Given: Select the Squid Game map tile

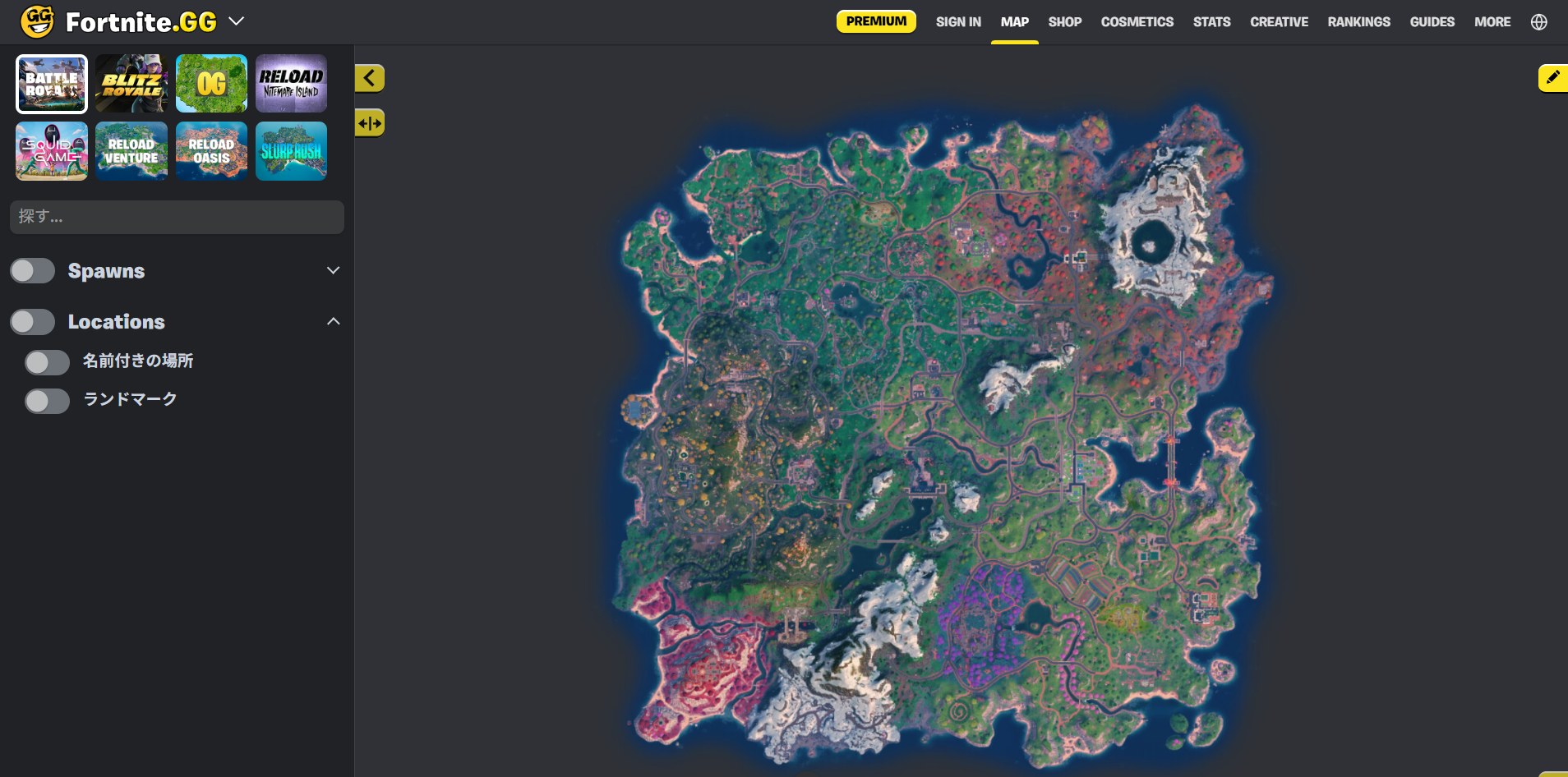Looking at the screenshot, I should [x=52, y=151].
